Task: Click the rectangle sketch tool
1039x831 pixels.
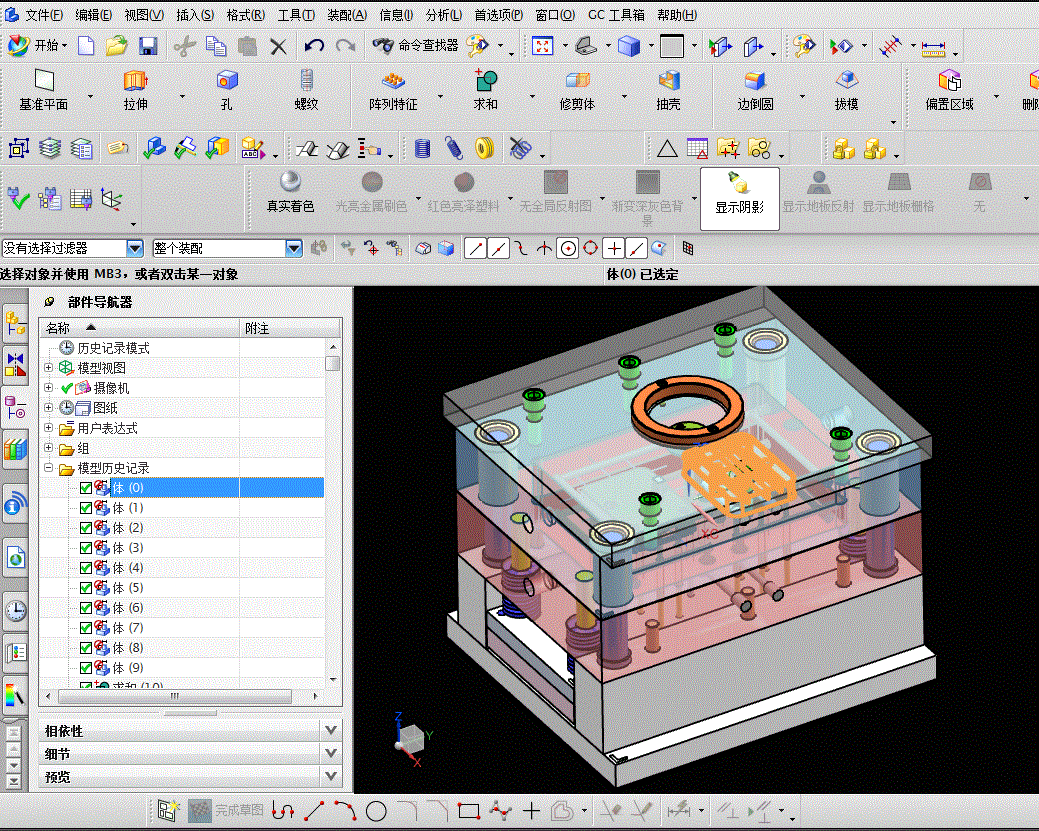Action: pyautogui.click(x=468, y=810)
